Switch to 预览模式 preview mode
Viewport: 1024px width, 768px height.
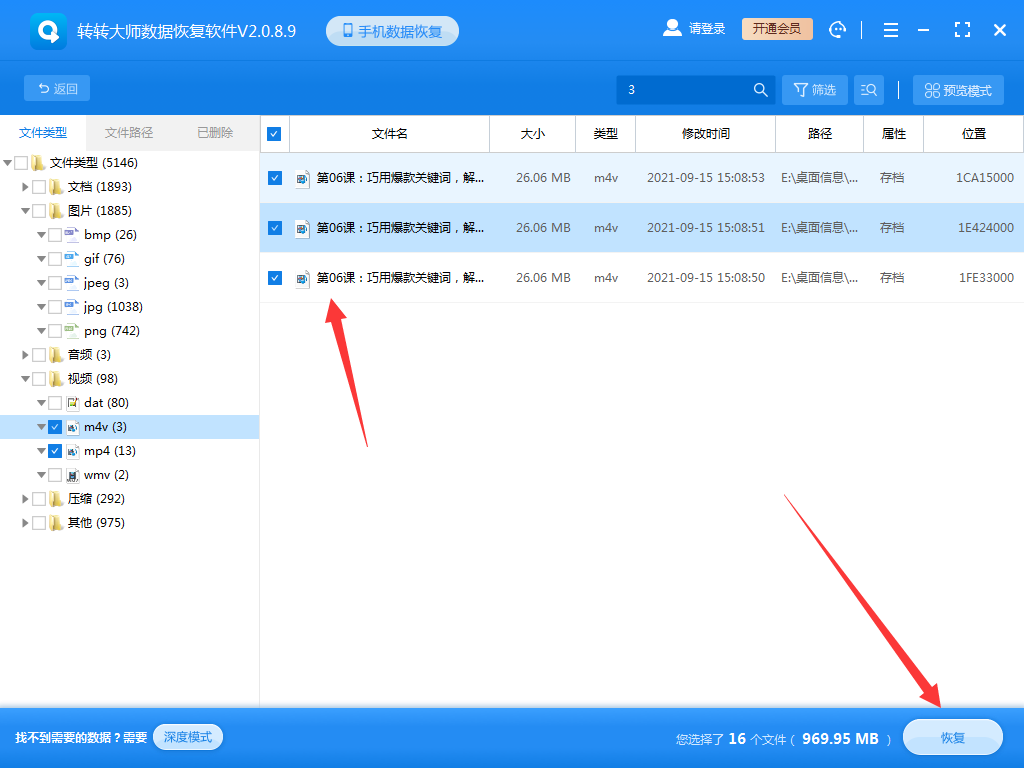coord(957,89)
